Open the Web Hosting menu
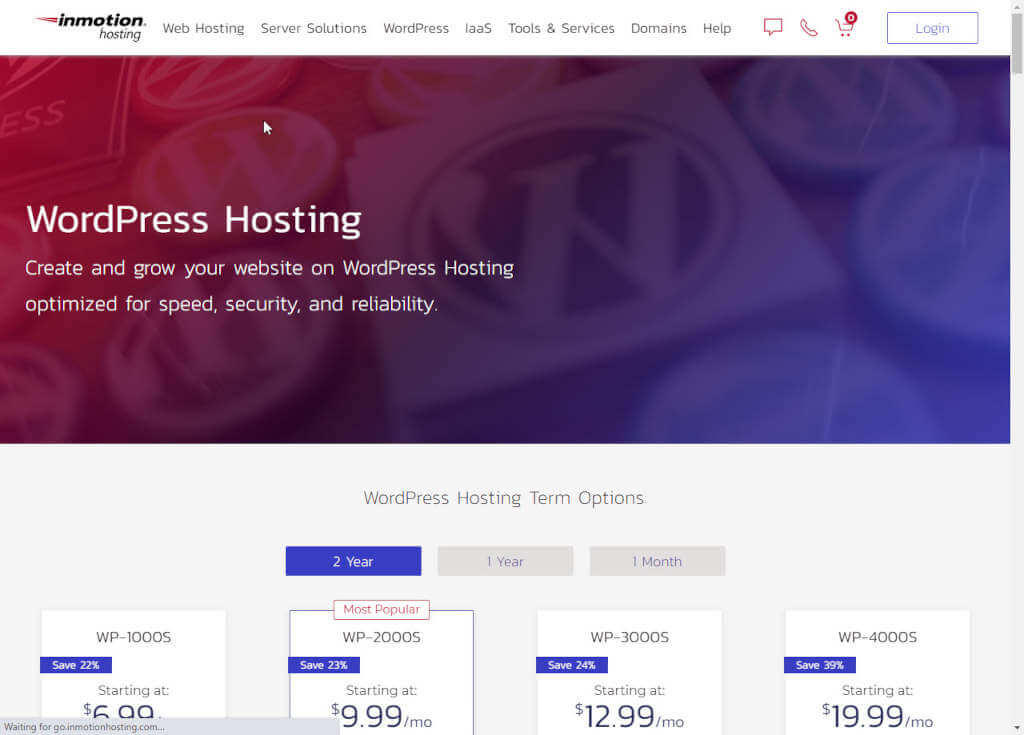This screenshot has height=735, width=1024. click(x=203, y=28)
